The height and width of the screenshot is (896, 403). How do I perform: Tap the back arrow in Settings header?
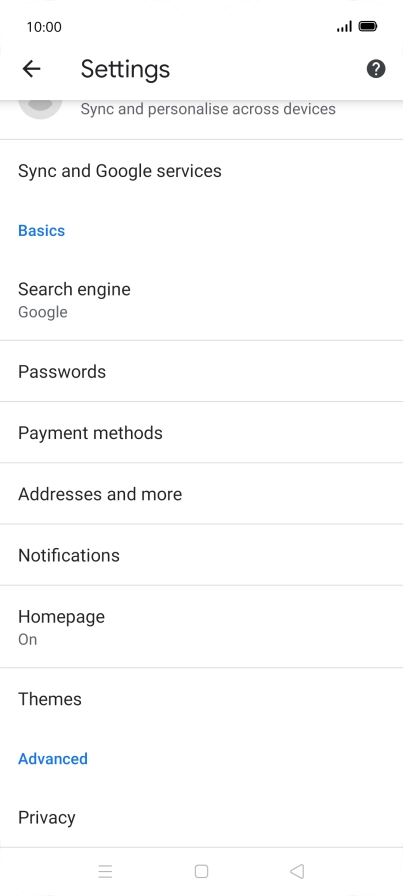point(31,69)
